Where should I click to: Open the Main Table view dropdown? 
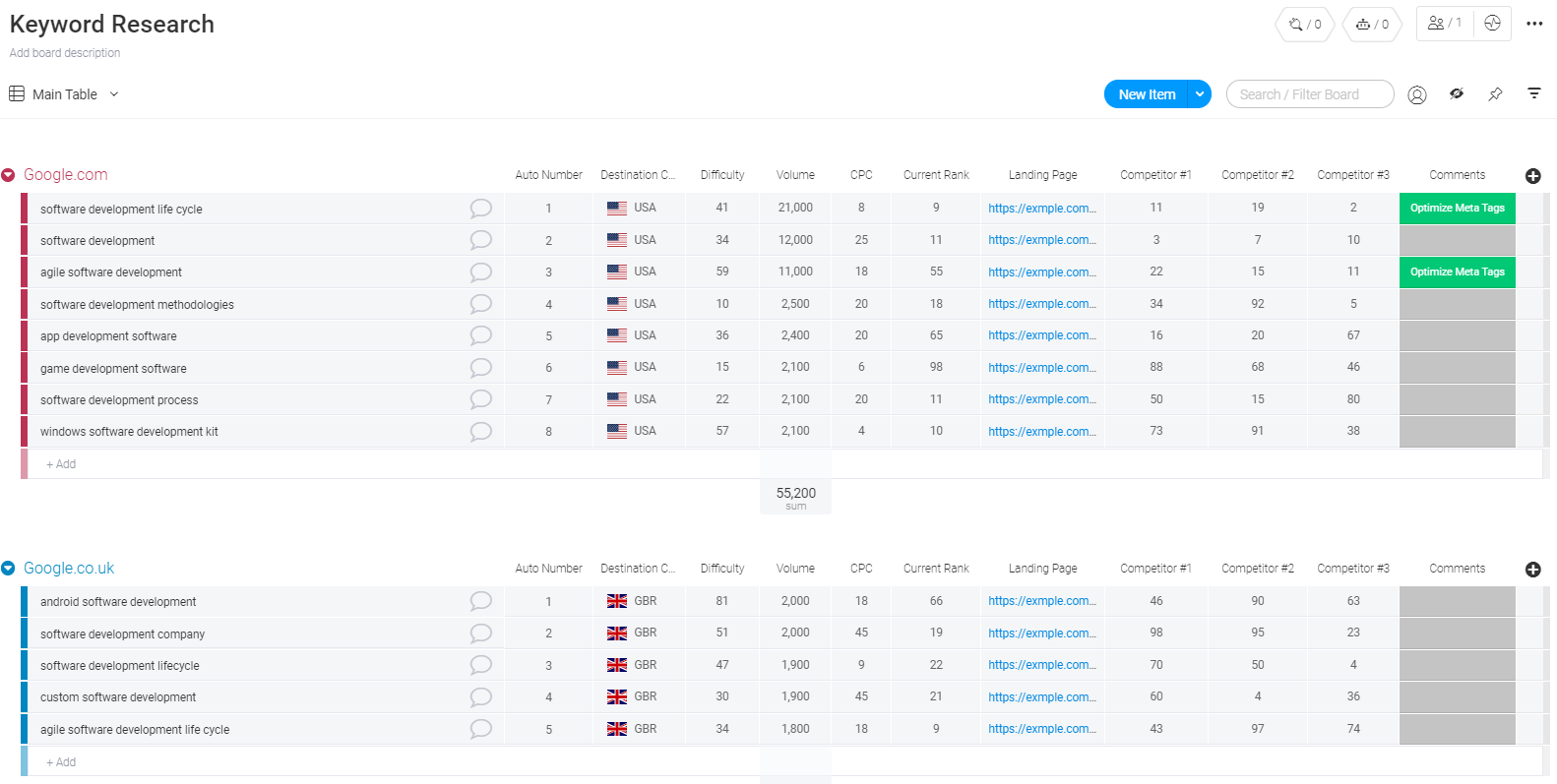[x=114, y=94]
